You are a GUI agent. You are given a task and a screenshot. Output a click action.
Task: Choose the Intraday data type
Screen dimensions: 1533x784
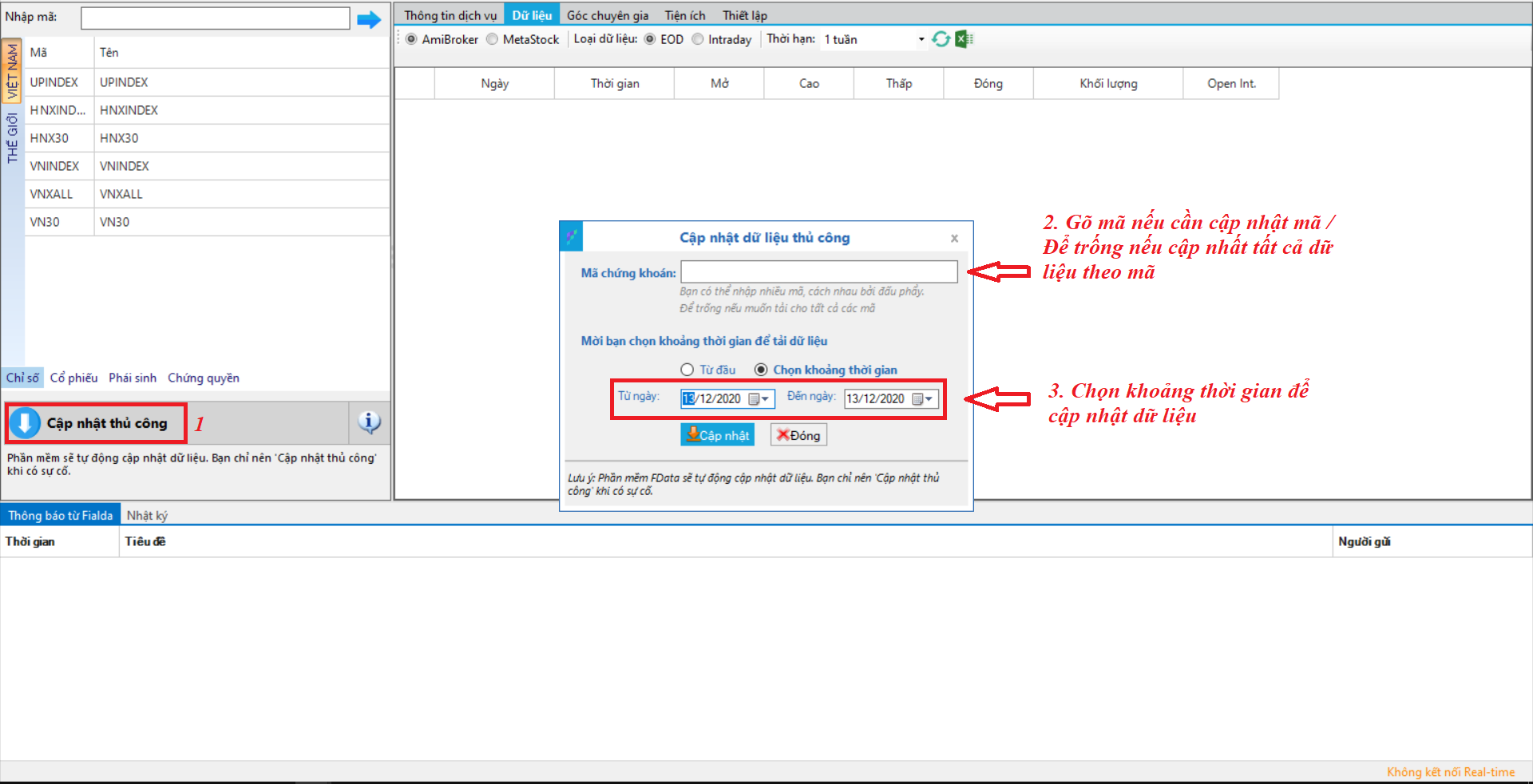[698, 39]
